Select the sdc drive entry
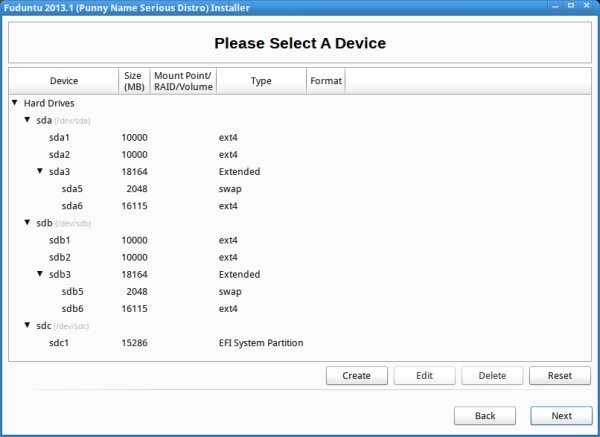600x437 pixels. point(300,326)
